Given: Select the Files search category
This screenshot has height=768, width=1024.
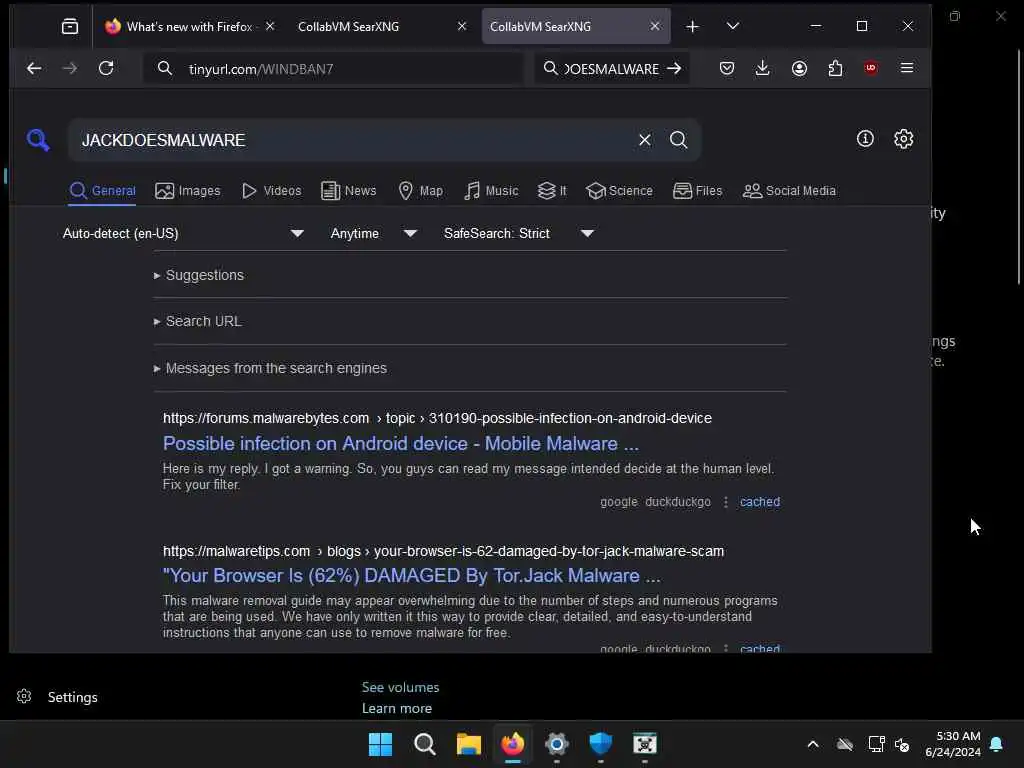Looking at the screenshot, I should click(697, 191).
